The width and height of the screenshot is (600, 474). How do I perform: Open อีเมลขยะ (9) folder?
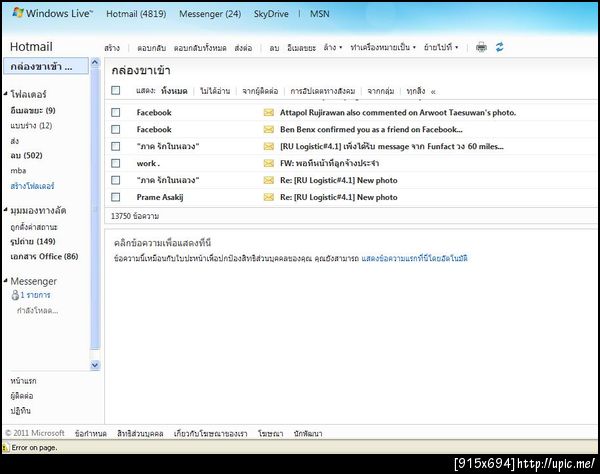tap(33, 111)
